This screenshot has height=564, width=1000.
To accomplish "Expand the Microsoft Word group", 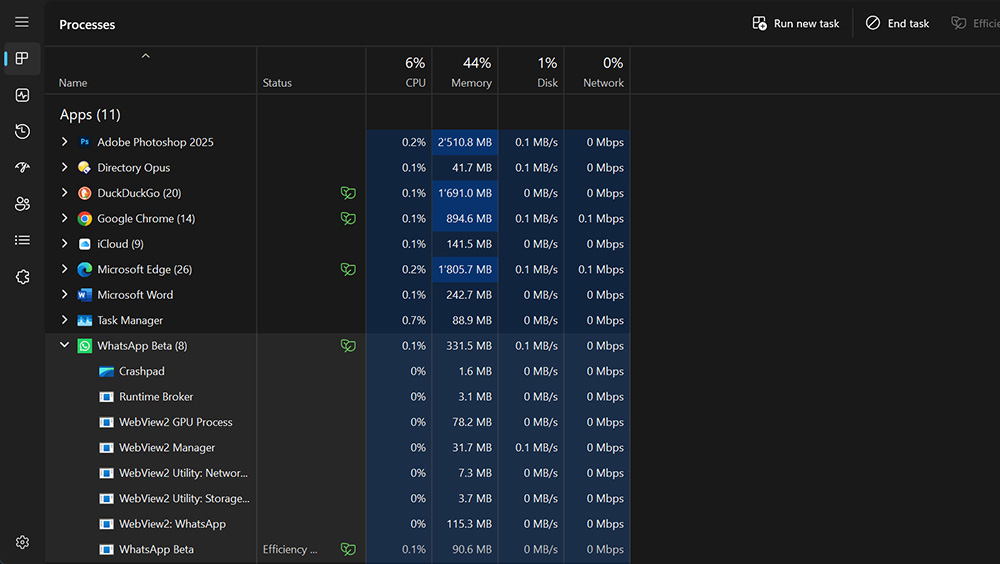I will 64,295.
